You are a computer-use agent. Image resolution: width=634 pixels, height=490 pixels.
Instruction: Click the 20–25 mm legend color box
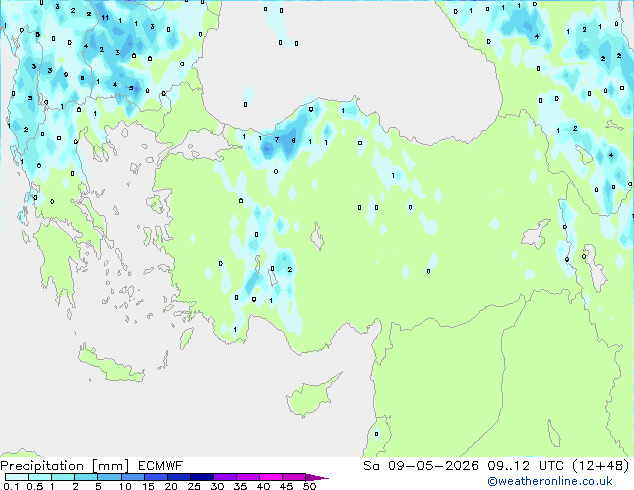tap(179, 477)
